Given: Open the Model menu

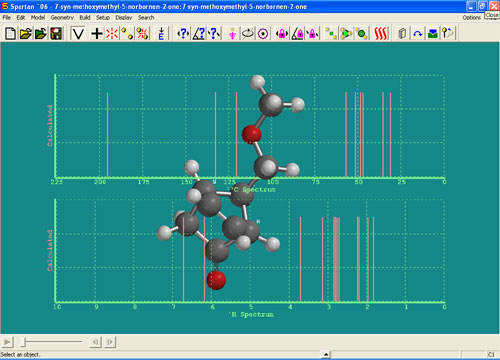Looking at the screenshot, I should click(38, 17).
